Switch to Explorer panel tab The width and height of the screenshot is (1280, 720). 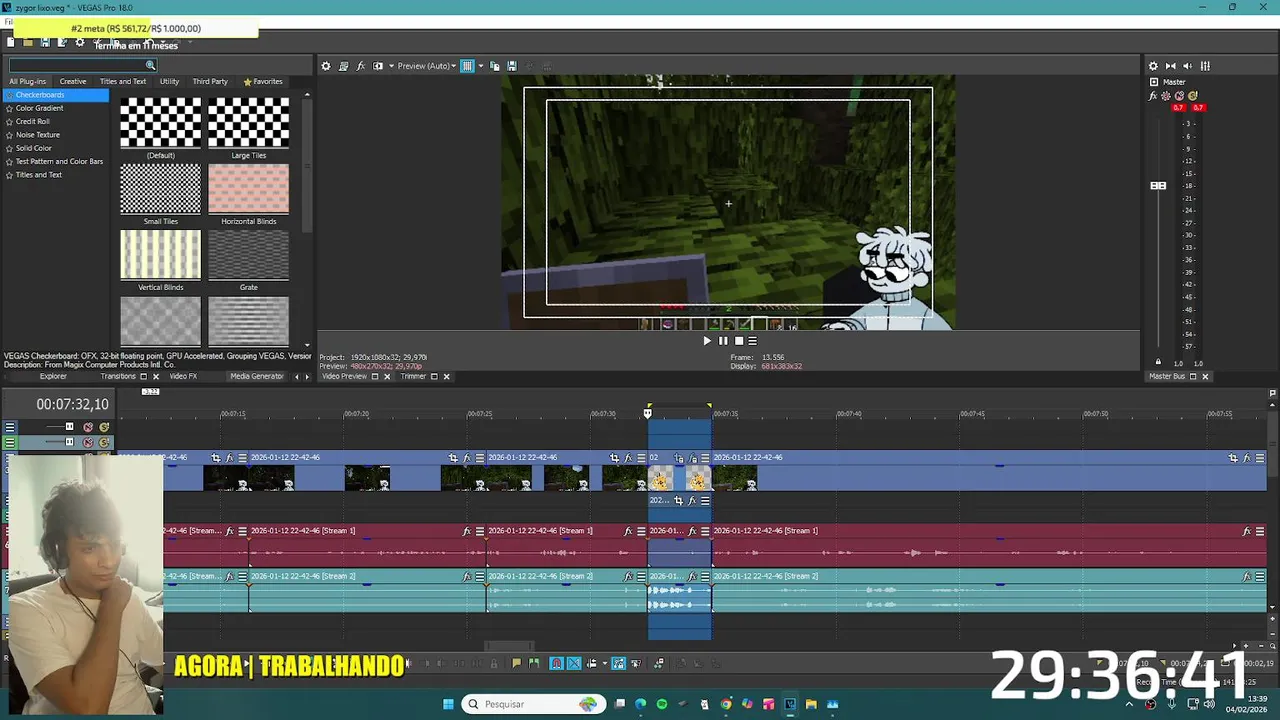[53, 376]
